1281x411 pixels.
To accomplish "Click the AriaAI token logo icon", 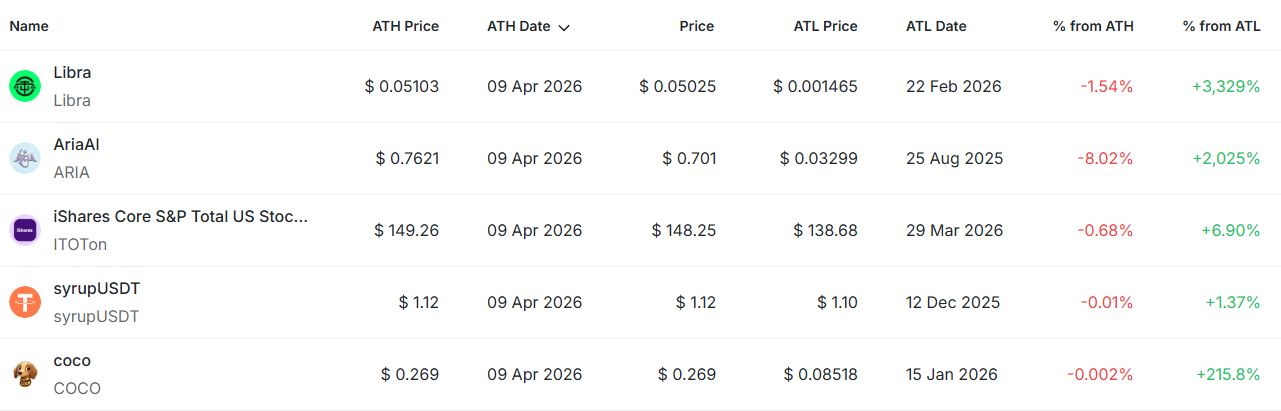I will pos(24,159).
